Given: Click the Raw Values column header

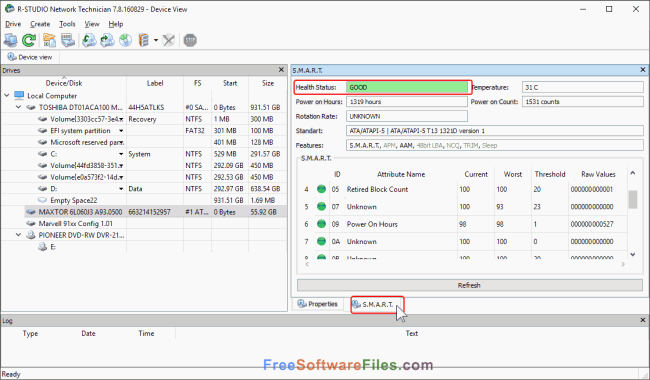Looking at the screenshot, I should [598, 174].
